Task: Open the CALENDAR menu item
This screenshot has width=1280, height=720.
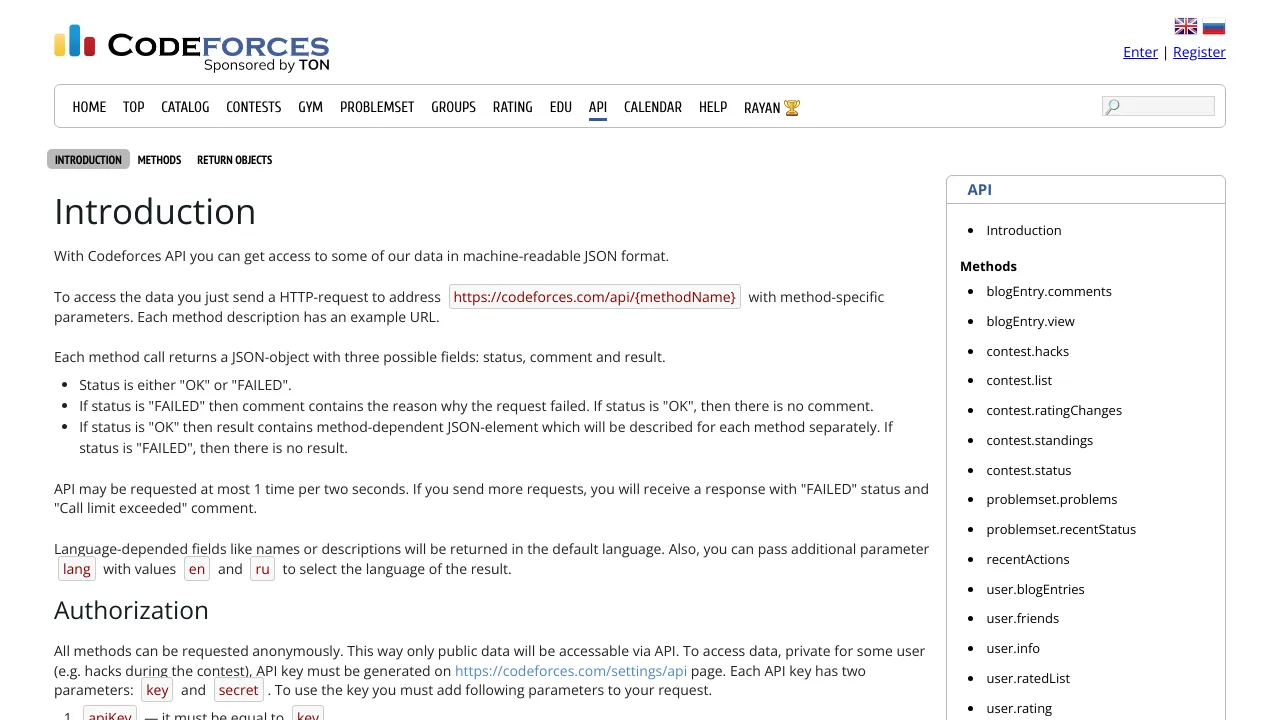Action: coord(653,107)
